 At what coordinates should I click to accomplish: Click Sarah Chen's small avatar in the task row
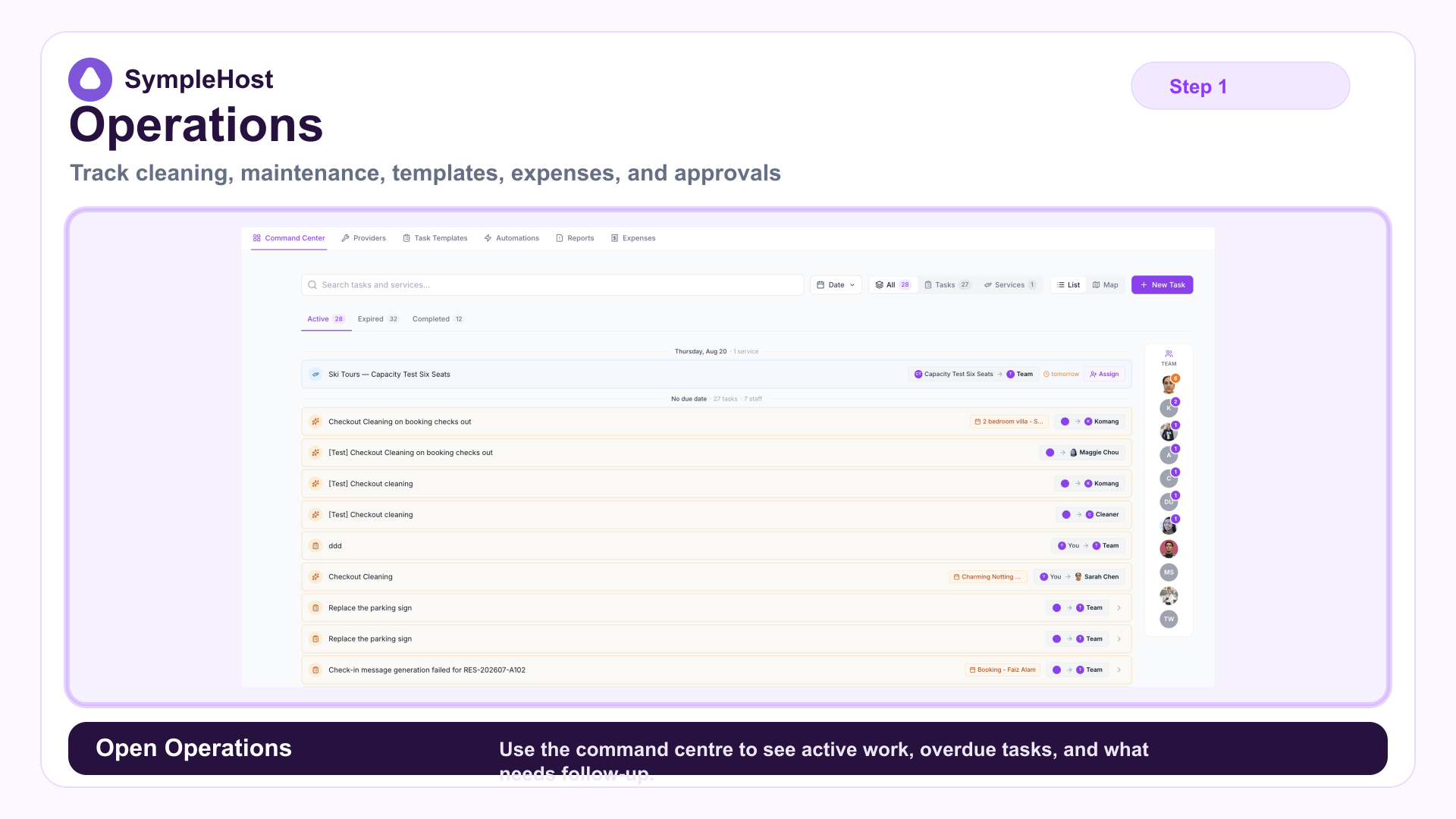click(x=1078, y=577)
